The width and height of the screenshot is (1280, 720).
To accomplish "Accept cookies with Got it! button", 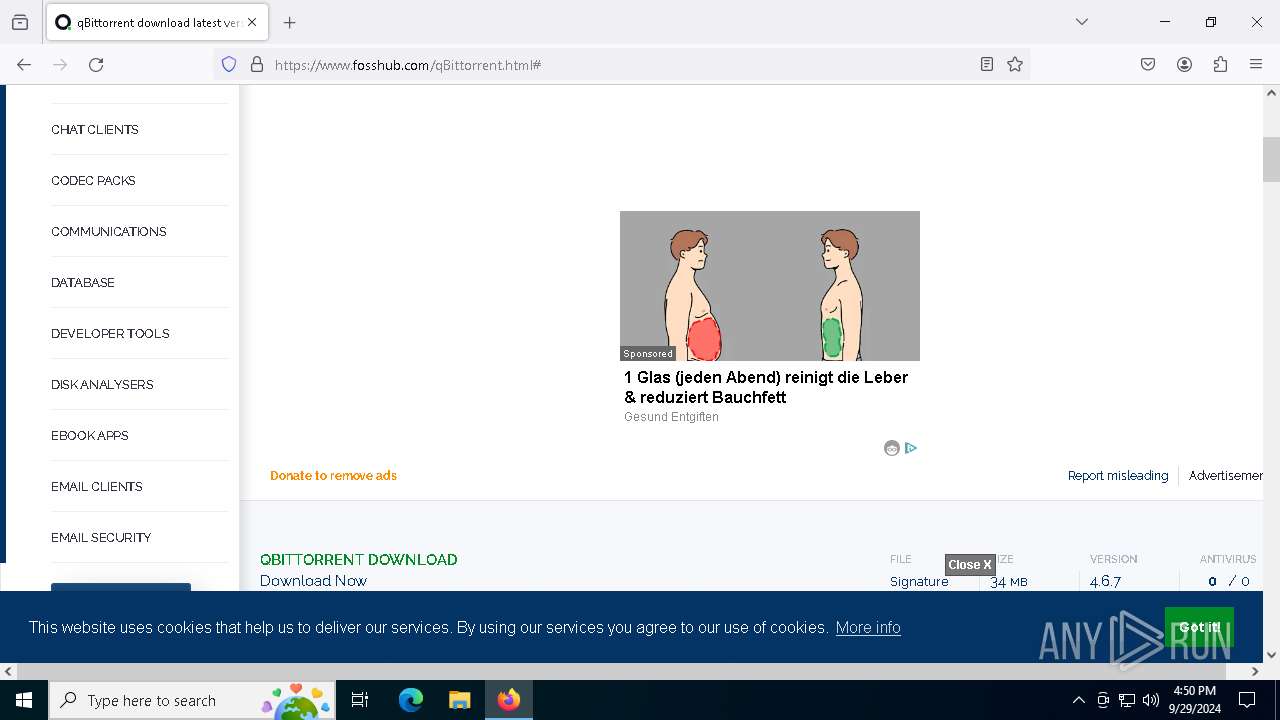I will (1199, 627).
